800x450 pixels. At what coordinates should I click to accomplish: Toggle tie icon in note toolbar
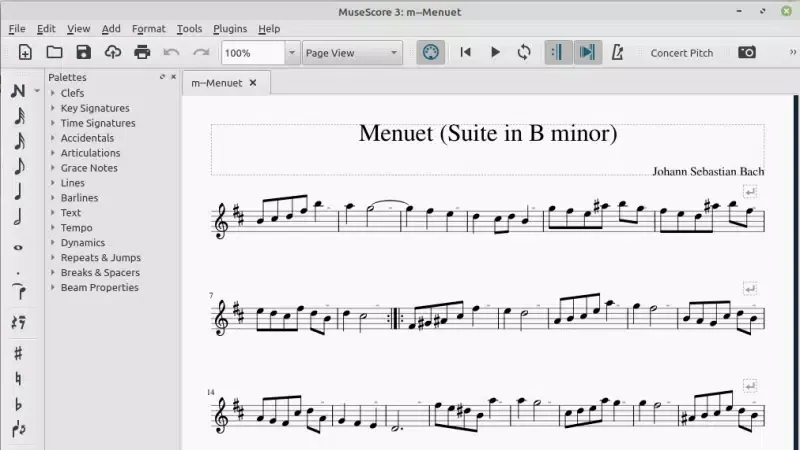click(x=19, y=292)
